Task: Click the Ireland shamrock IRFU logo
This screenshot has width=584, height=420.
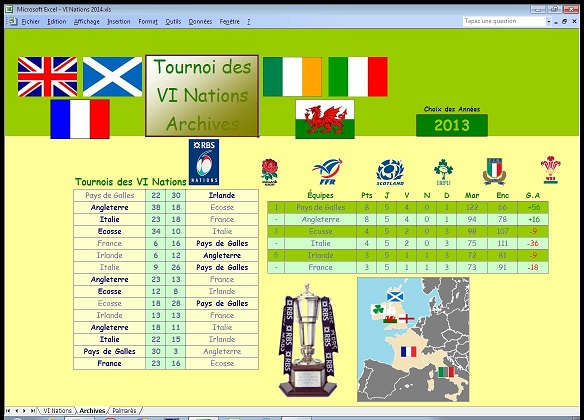Action: 443,172
